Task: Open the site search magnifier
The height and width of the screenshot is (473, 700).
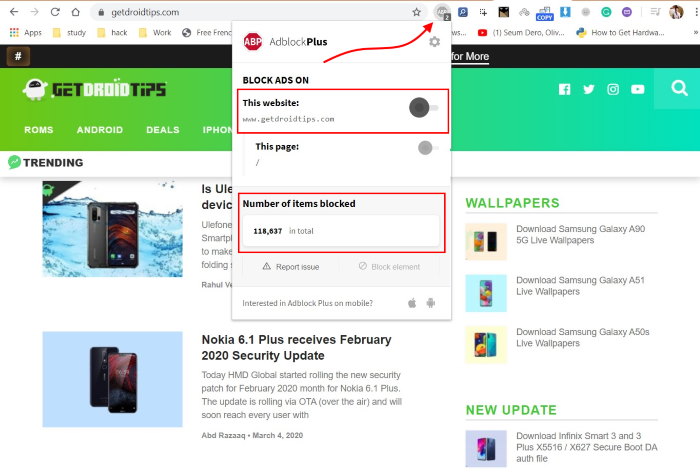Action: click(x=679, y=88)
